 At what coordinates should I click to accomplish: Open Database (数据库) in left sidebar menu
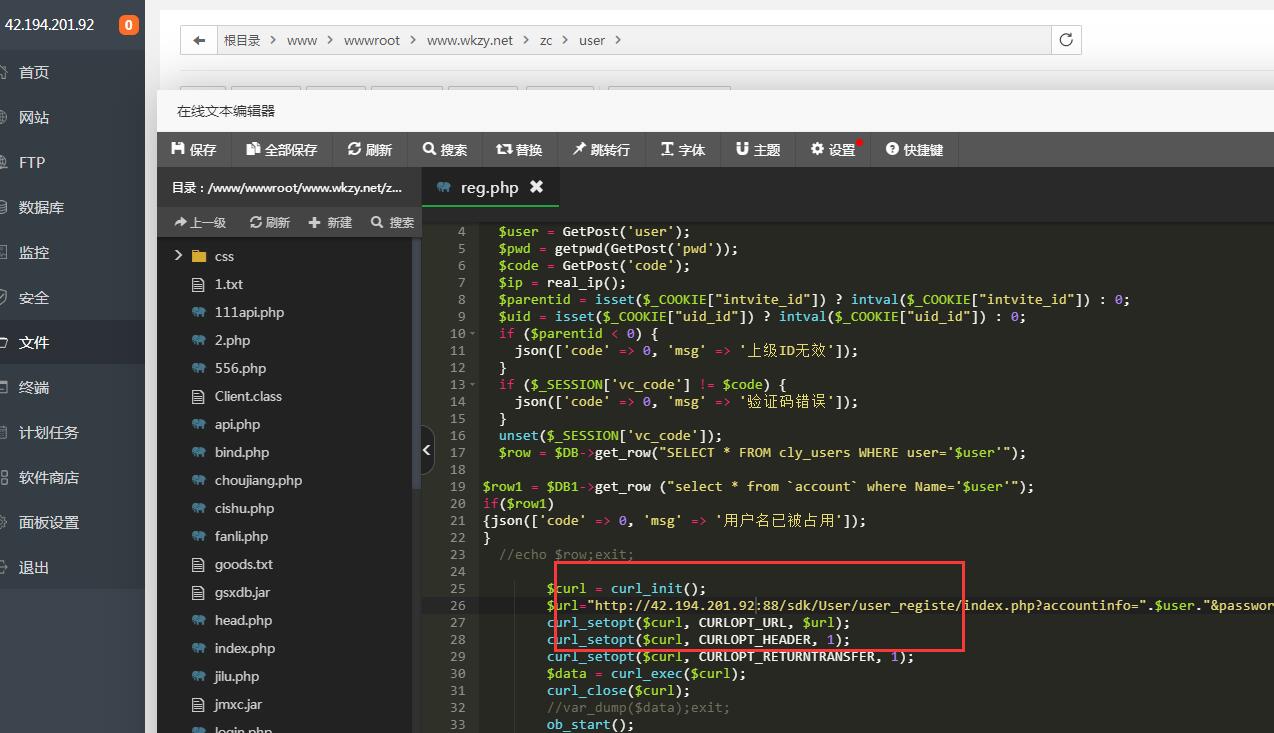click(x=41, y=208)
